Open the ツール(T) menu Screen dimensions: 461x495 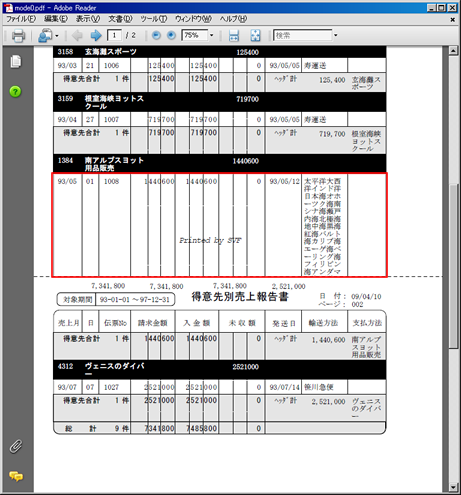(153, 19)
